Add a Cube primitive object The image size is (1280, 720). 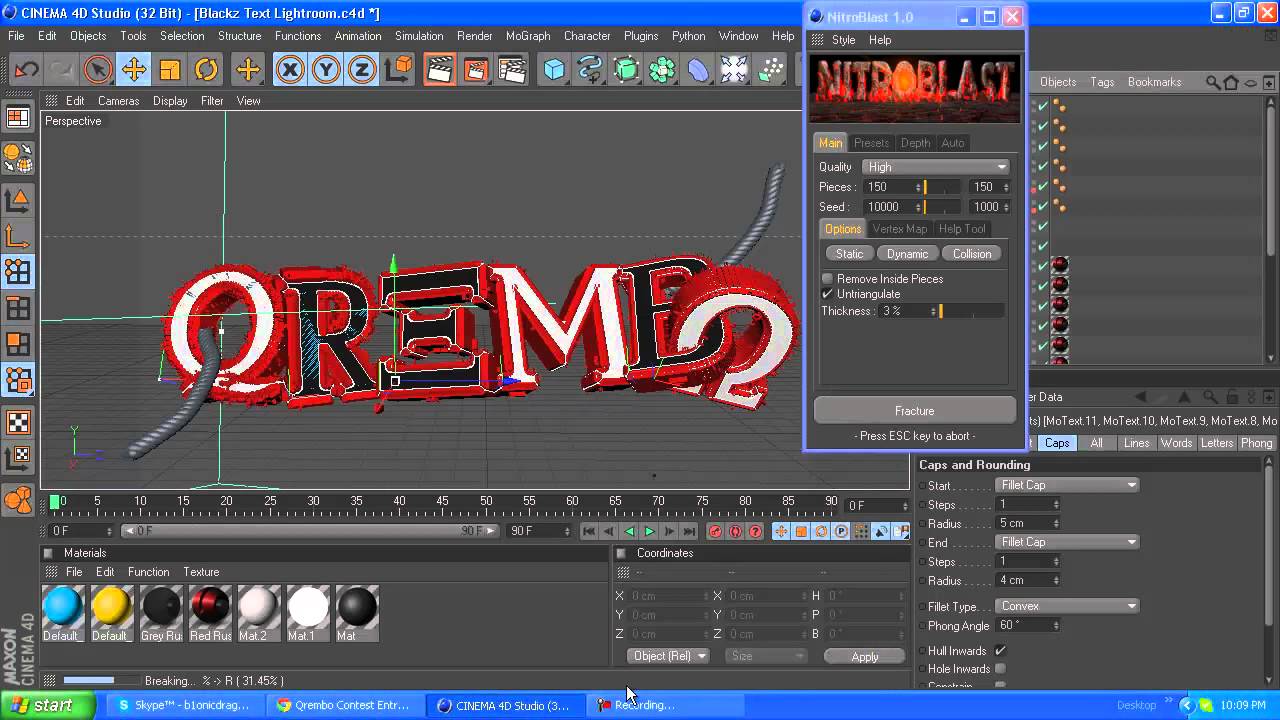click(554, 70)
